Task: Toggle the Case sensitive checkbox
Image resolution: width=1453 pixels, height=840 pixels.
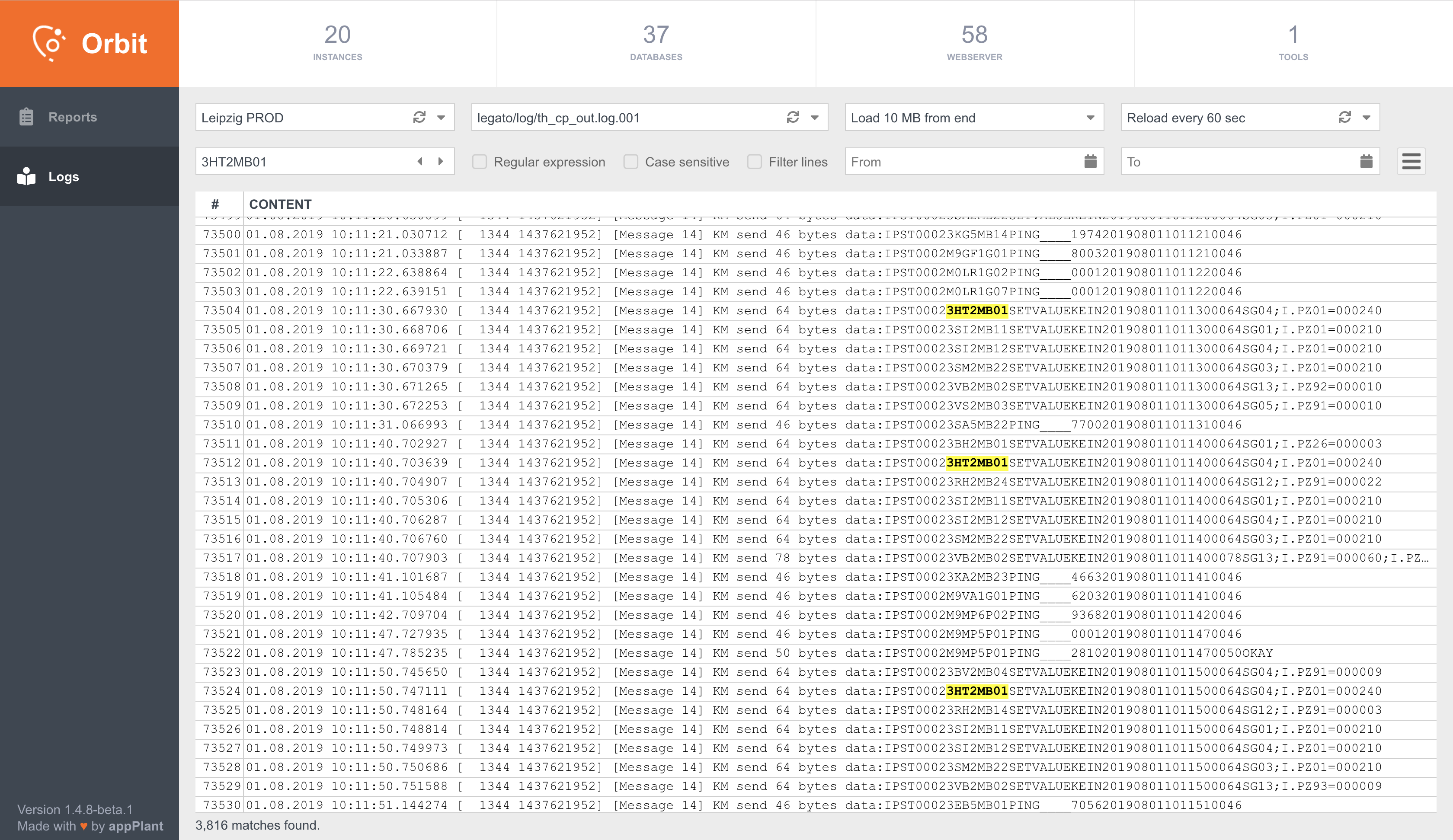Action: tap(631, 162)
